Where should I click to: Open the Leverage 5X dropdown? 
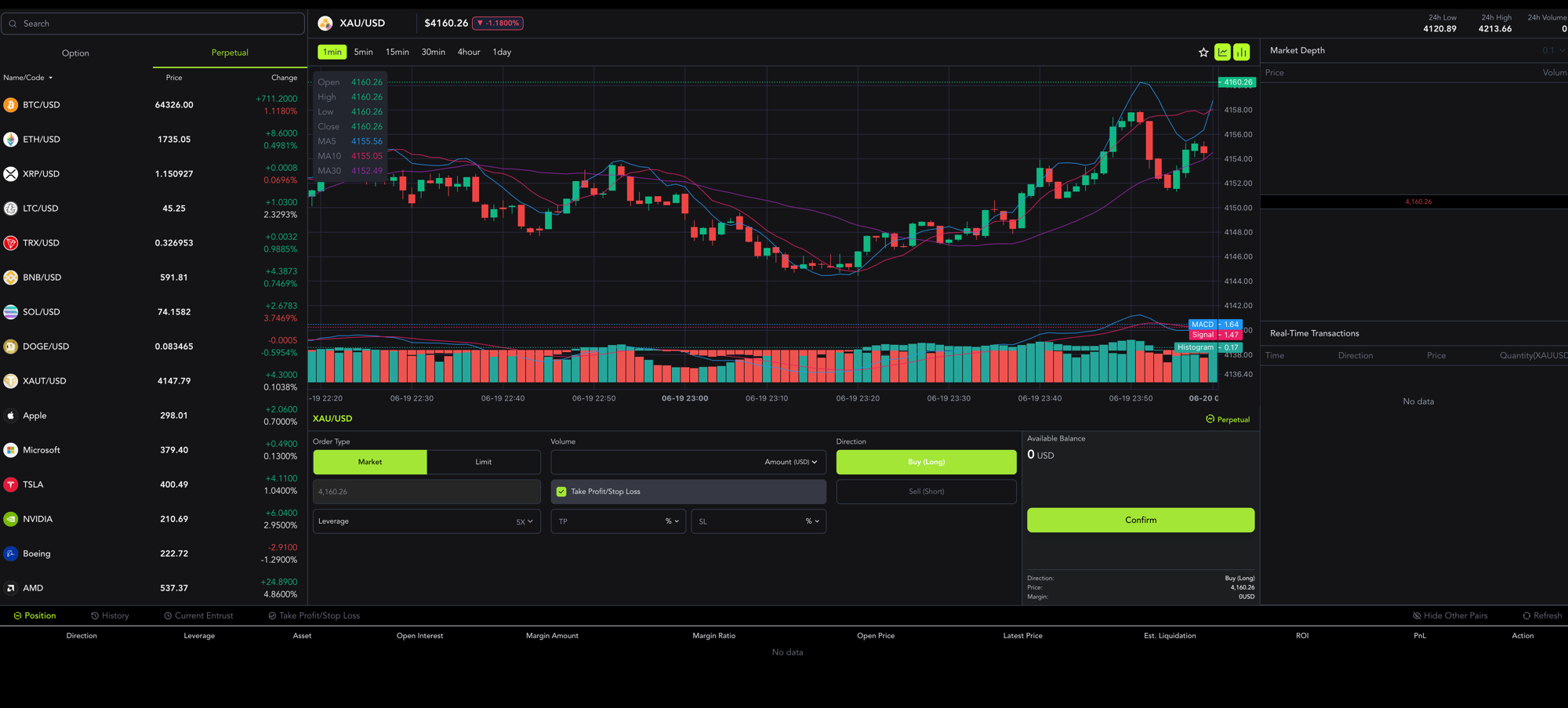[426, 521]
